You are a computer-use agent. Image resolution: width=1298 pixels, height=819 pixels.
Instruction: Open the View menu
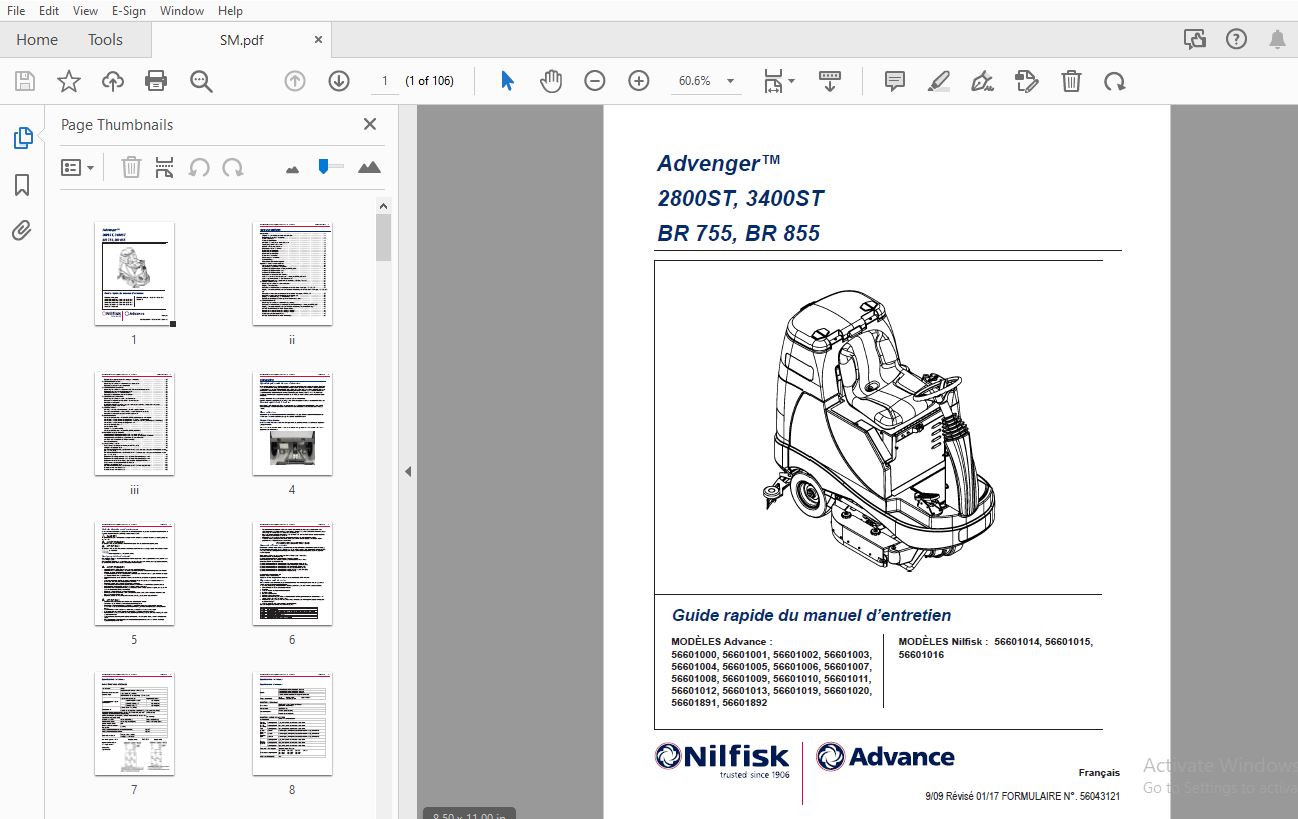[x=86, y=10]
